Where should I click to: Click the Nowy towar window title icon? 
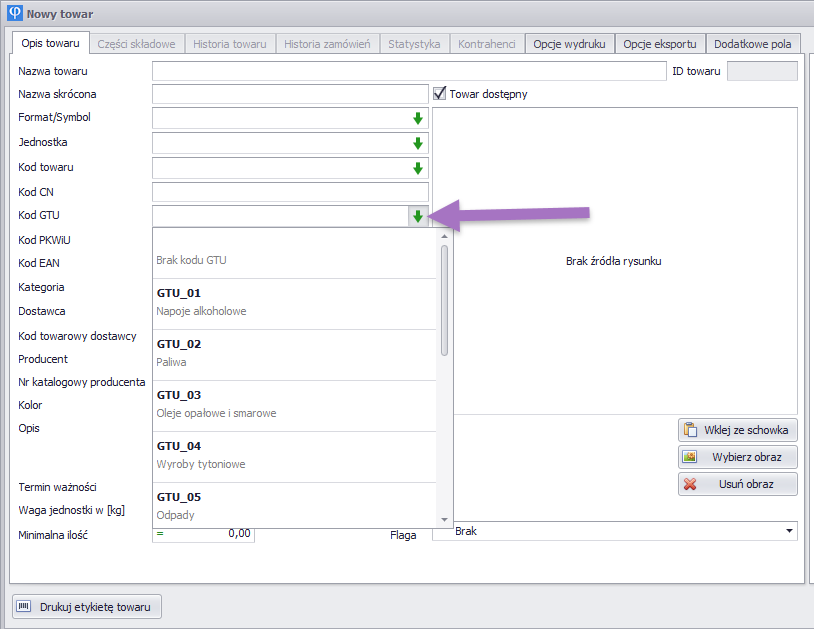[x=13, y=13]
